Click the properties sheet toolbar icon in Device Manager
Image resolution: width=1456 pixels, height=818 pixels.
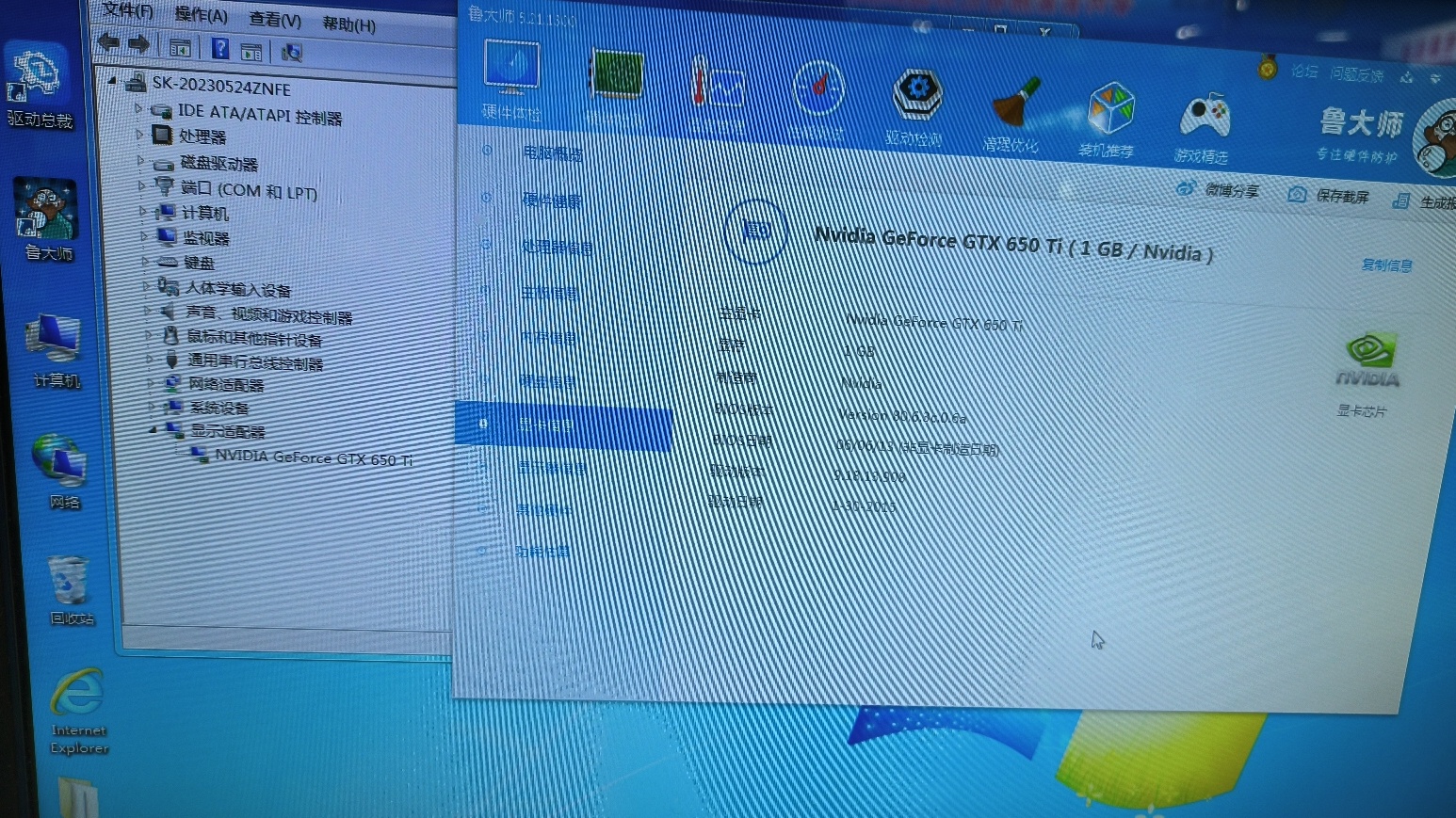[251, 51]
